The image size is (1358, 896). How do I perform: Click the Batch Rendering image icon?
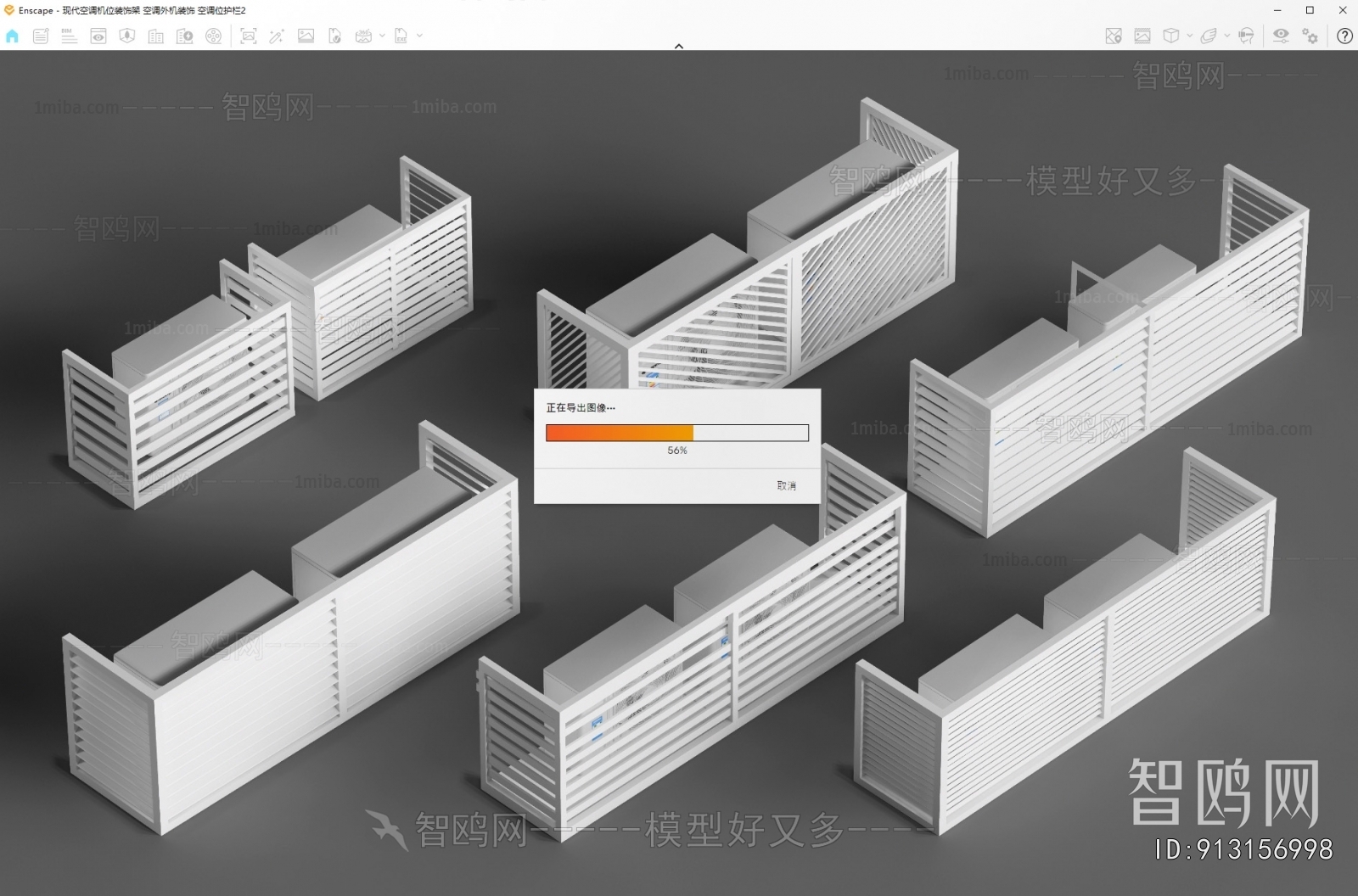pos(306,36)
